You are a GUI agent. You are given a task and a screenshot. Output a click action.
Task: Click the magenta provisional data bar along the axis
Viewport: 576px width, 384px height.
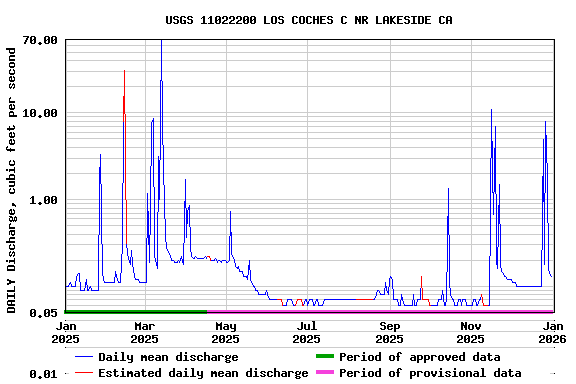380,312
